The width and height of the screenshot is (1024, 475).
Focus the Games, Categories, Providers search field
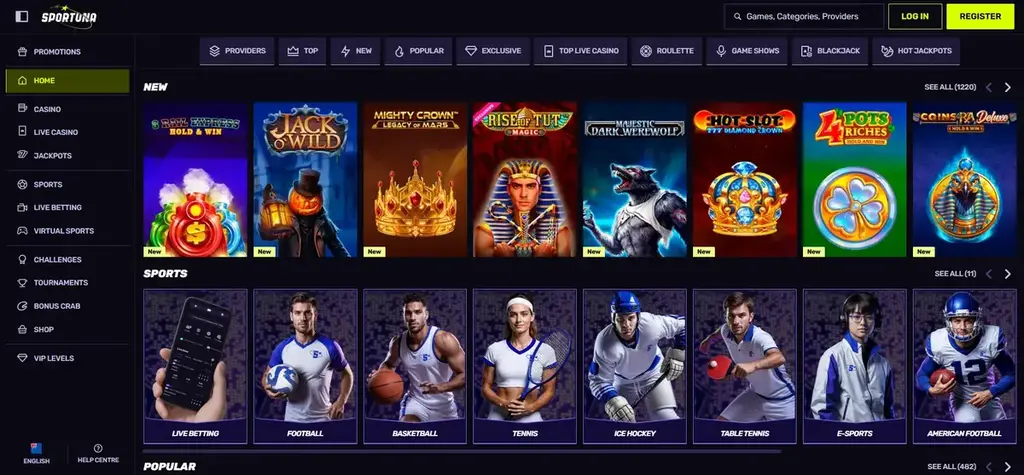click(x=804, y=16)
